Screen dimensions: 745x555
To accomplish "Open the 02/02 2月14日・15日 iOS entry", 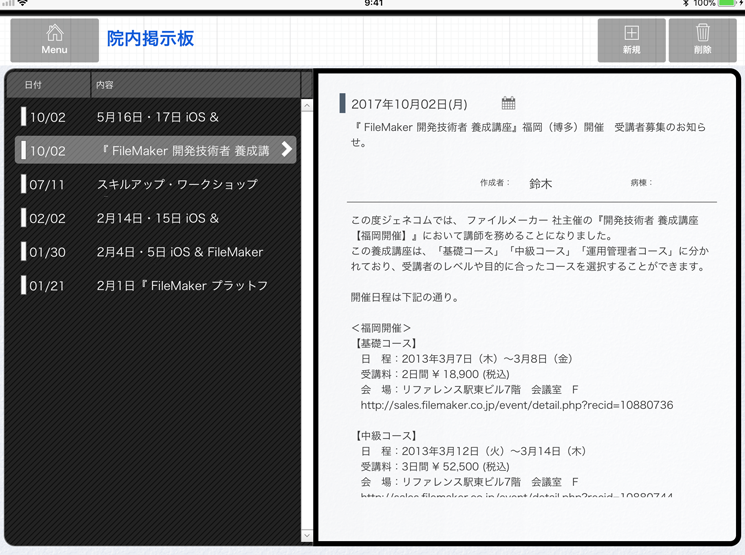I will pos(158,218).
